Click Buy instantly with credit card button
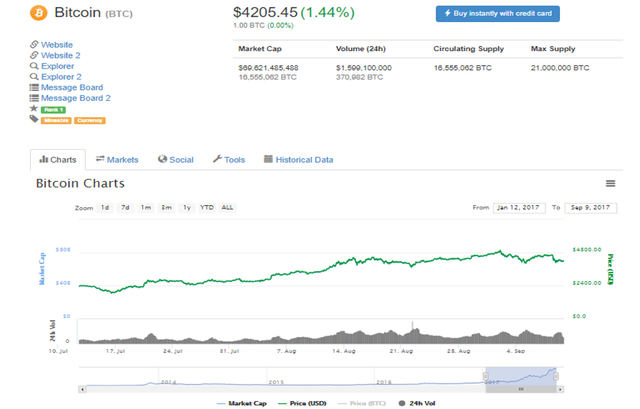The height and width of the screenshot is (409, 640). click(x=498, y=13)
